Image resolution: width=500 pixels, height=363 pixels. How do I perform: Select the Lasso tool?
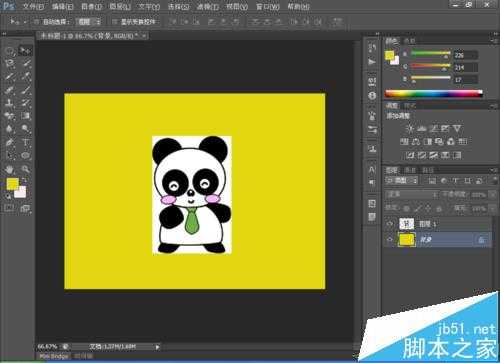click(x=9, y=64)
